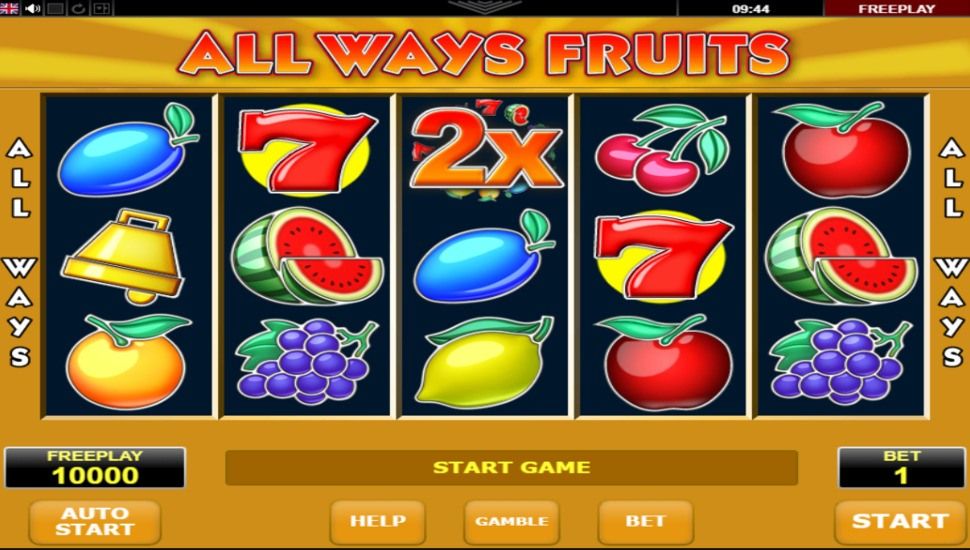The width and height of the screenshot is (970, 550).
Task: Expand the chevron panel at top center
Action: 485,6
